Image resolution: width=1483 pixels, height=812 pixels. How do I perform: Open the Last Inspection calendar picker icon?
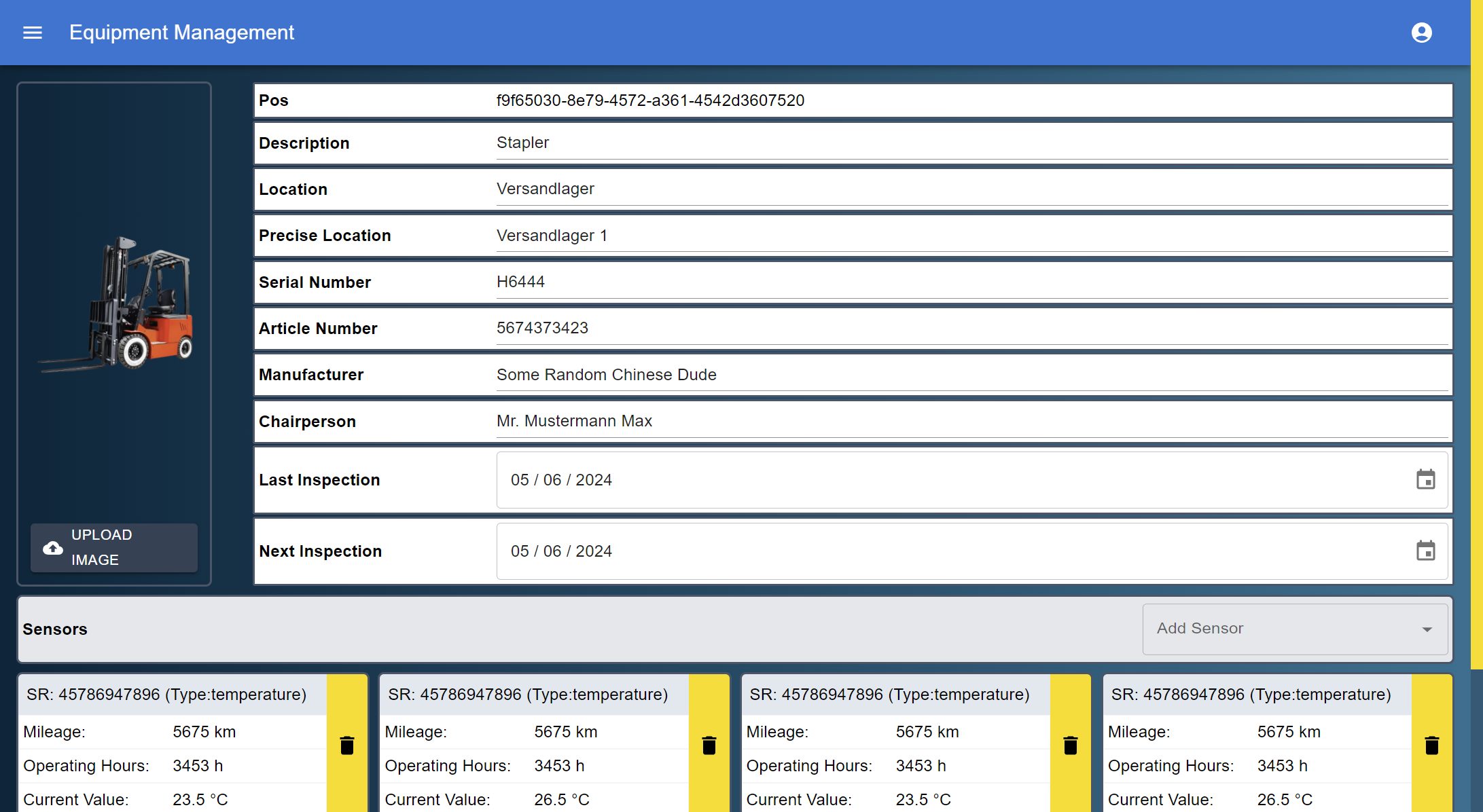point(1425,479)
